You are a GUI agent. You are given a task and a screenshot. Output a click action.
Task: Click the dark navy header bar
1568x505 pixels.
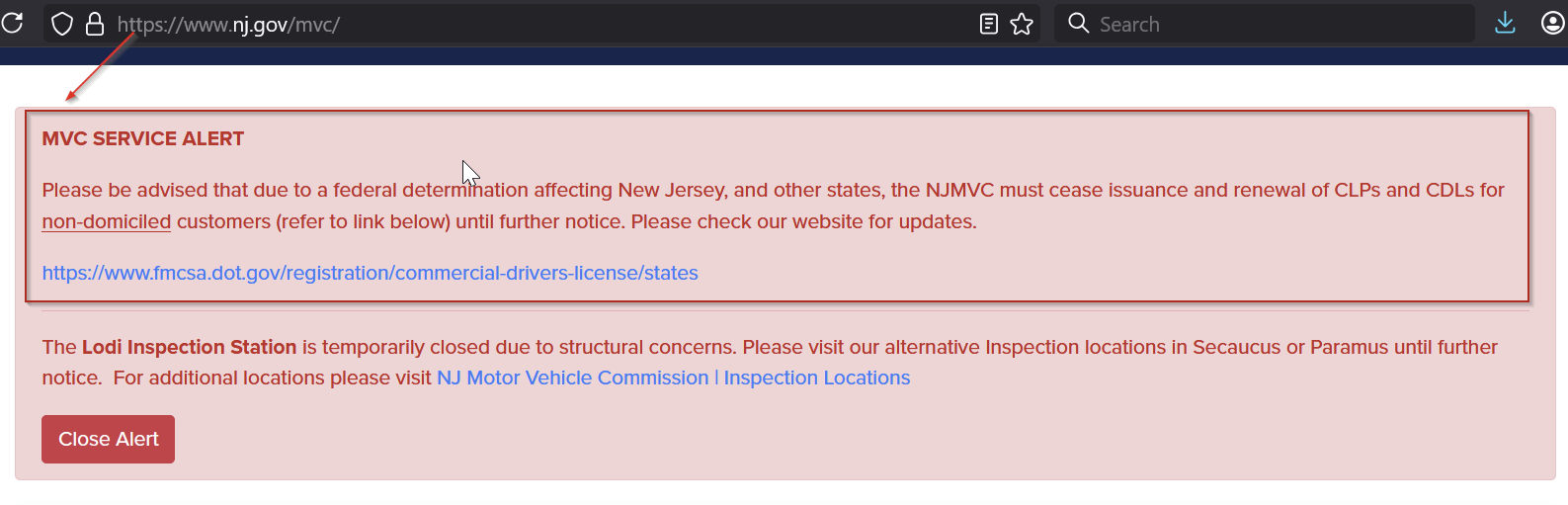[784, 56]
